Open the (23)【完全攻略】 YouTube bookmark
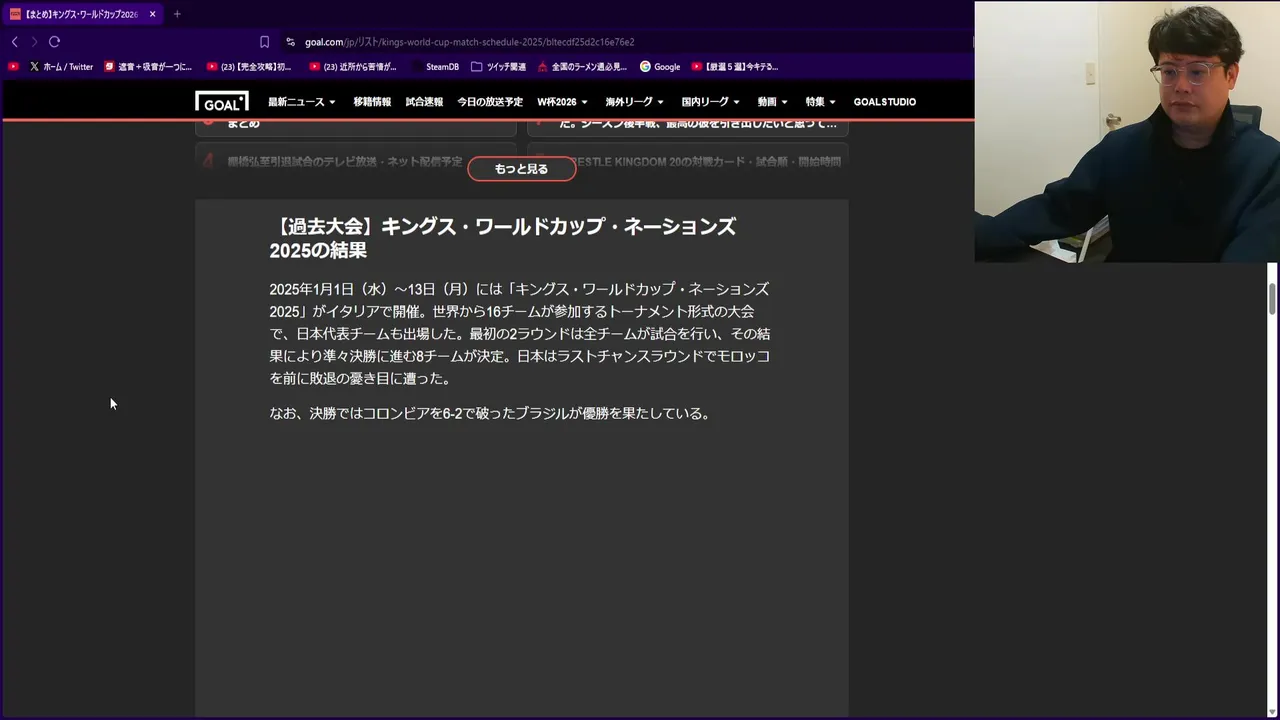1280x720 pixels. point(249,67)
